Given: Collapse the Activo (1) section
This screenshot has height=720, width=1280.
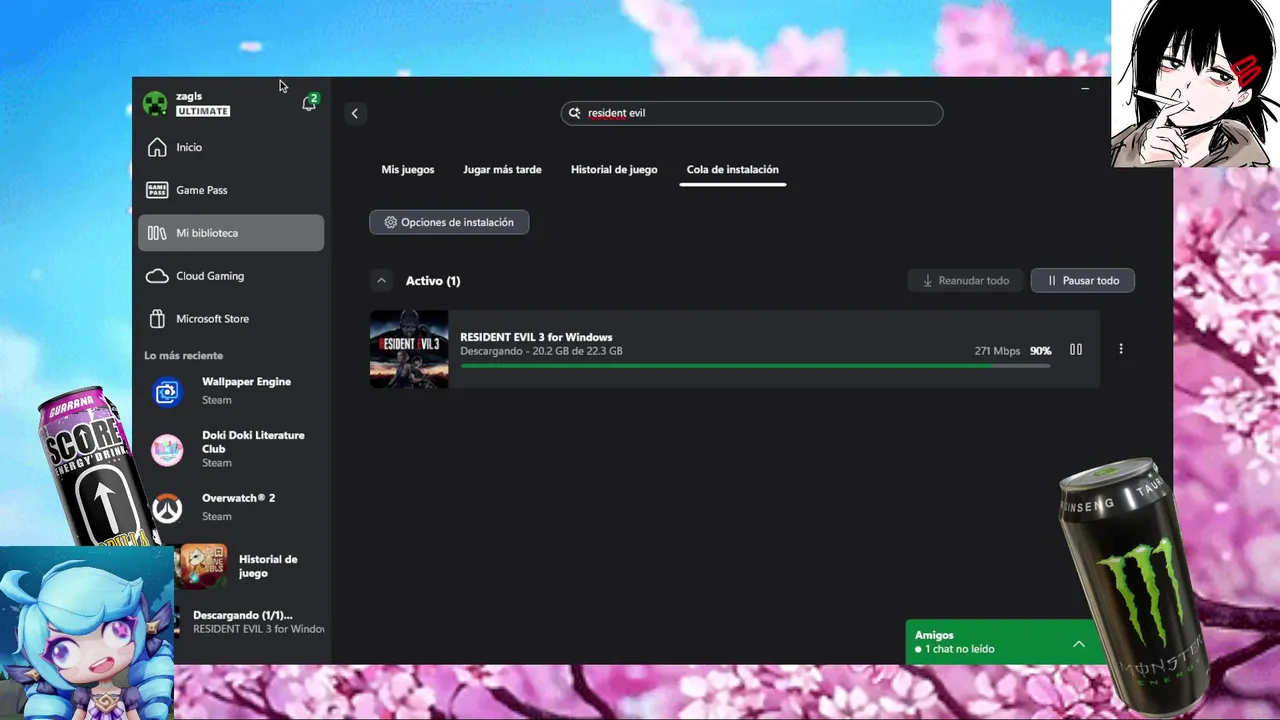Looking at the screenshot, I should pyautogui.click(x=381, y=281).
